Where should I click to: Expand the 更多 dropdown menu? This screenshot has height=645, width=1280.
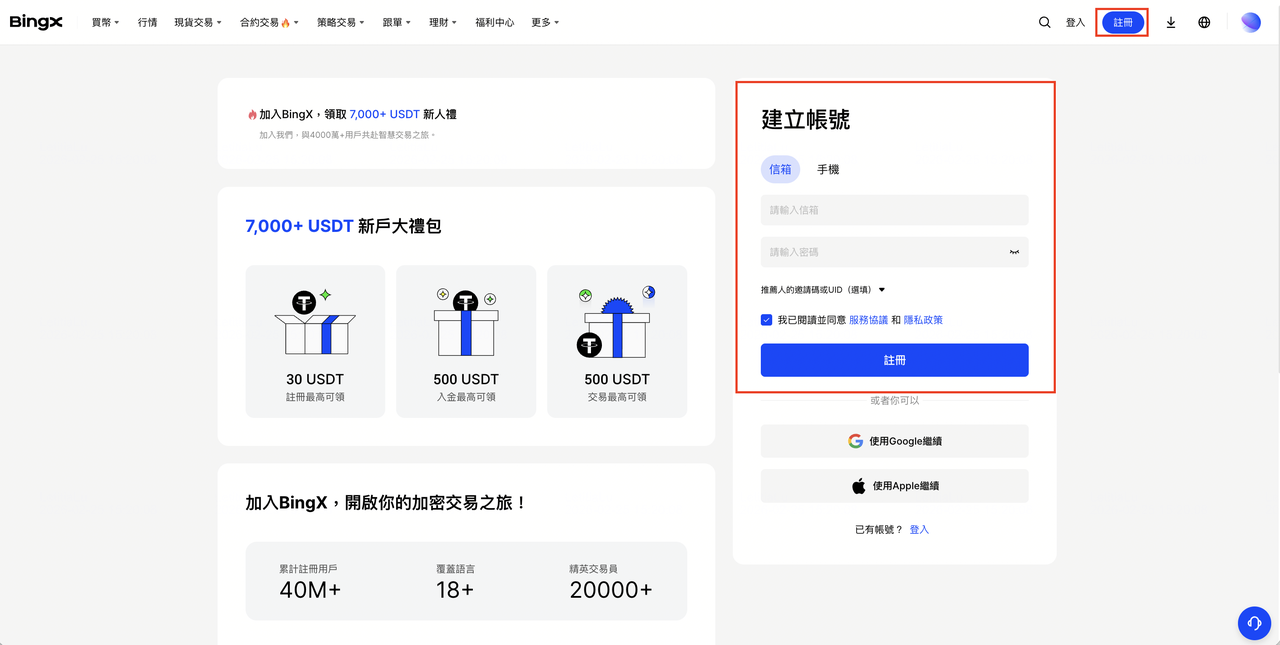pos(545,22)
